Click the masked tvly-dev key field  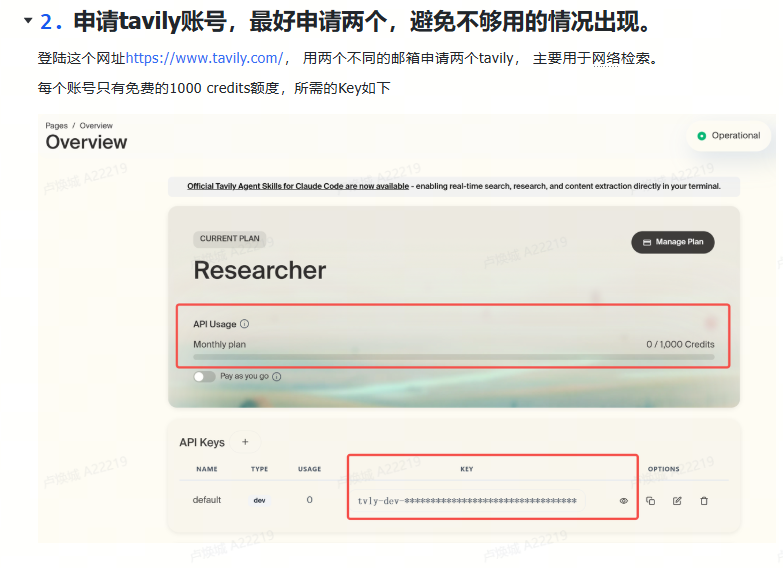pyautogui.click(x=467, y=501)
